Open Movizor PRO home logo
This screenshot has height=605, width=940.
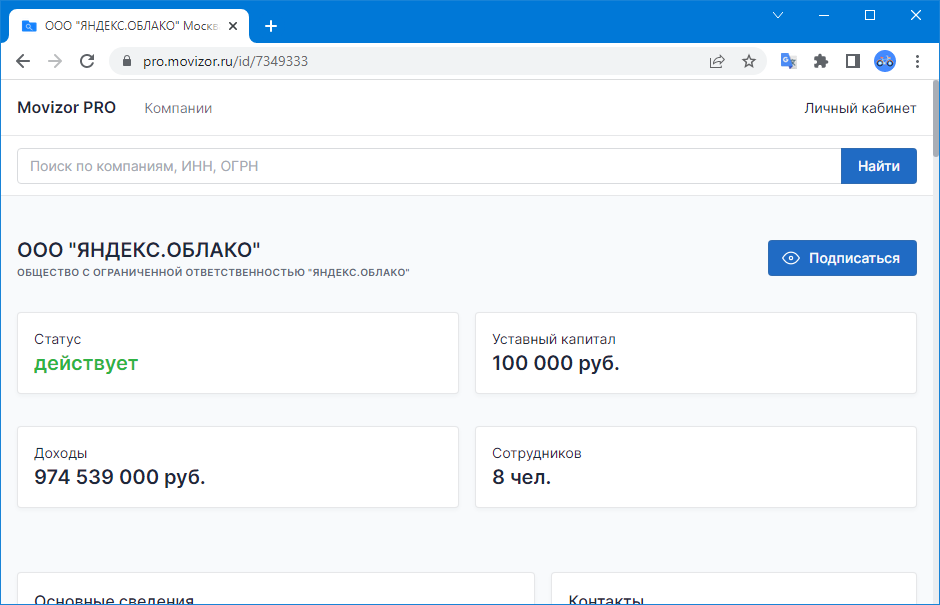coord(67,107)
